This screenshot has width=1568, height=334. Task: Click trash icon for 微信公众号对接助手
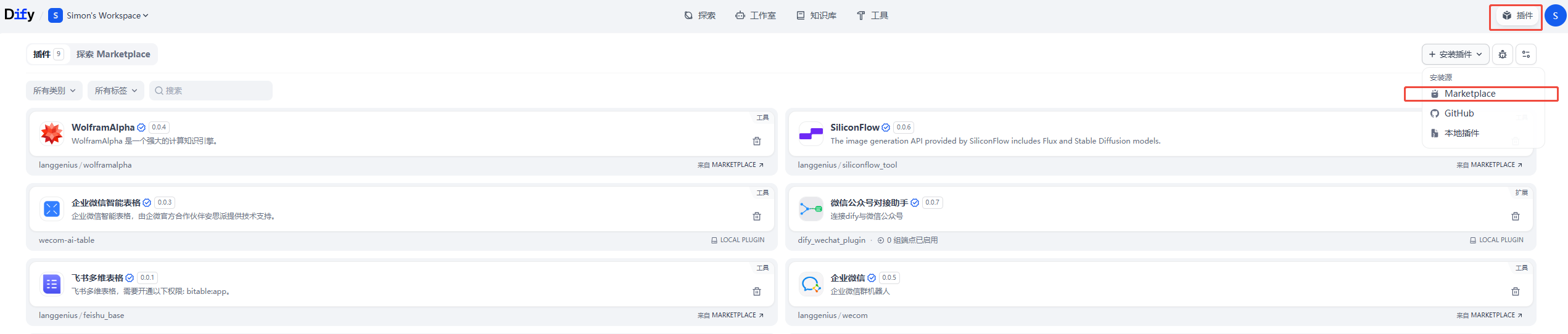(1516, 216)
